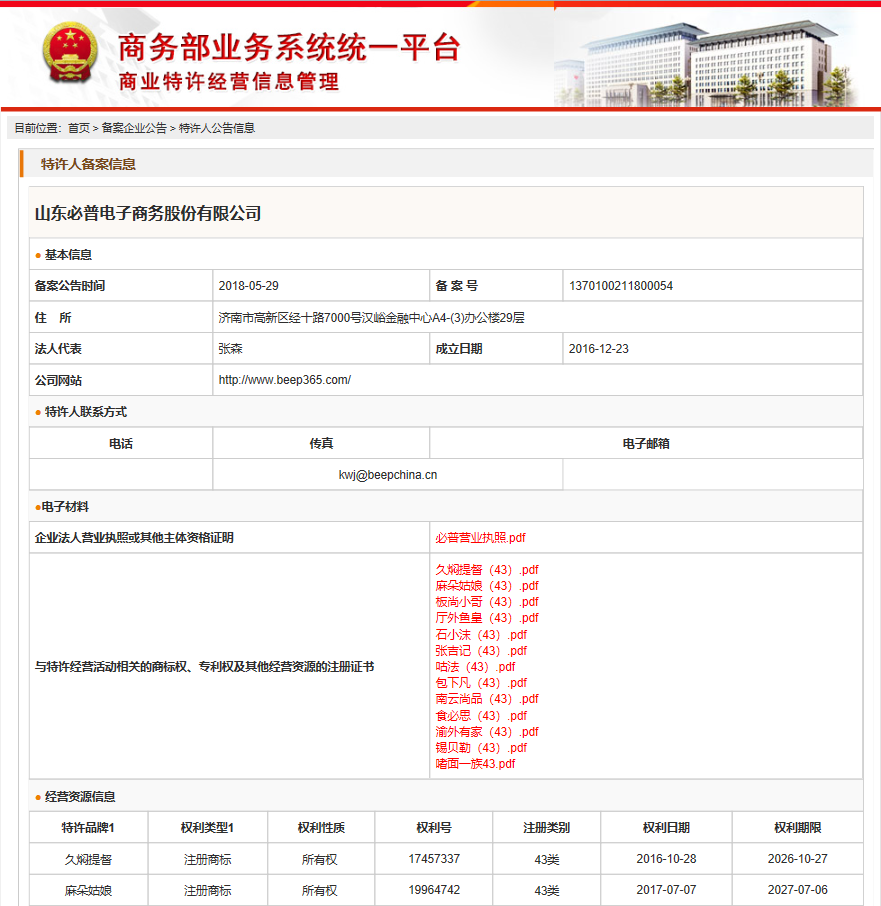Click the 商业特许经营信息管理 subtitle
The height and width of the screenshot is (906, 881).
pos(229,81)
